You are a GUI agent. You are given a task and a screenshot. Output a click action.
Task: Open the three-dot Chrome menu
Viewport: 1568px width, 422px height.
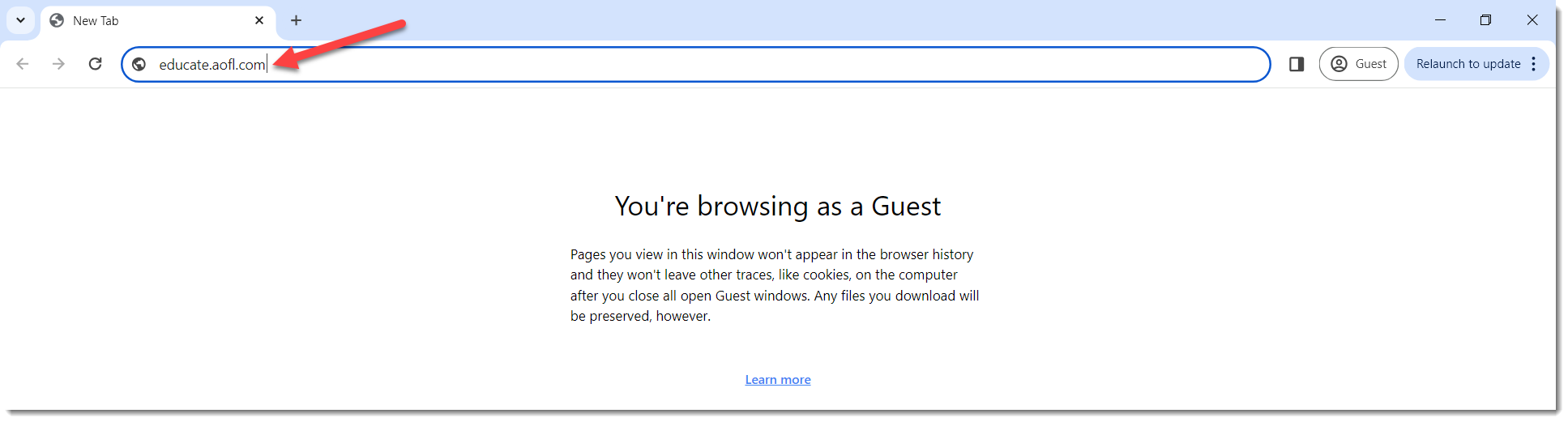coord(1533,64)
